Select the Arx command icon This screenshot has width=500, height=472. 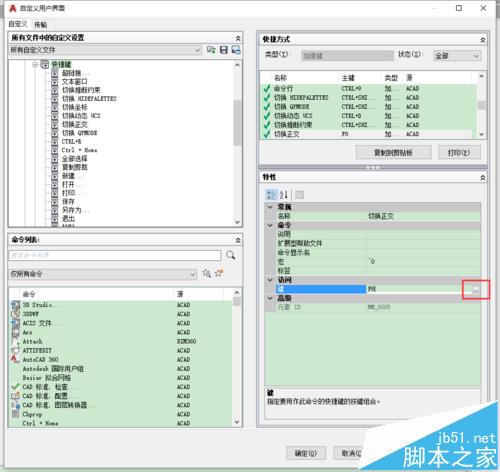point(15,332)
